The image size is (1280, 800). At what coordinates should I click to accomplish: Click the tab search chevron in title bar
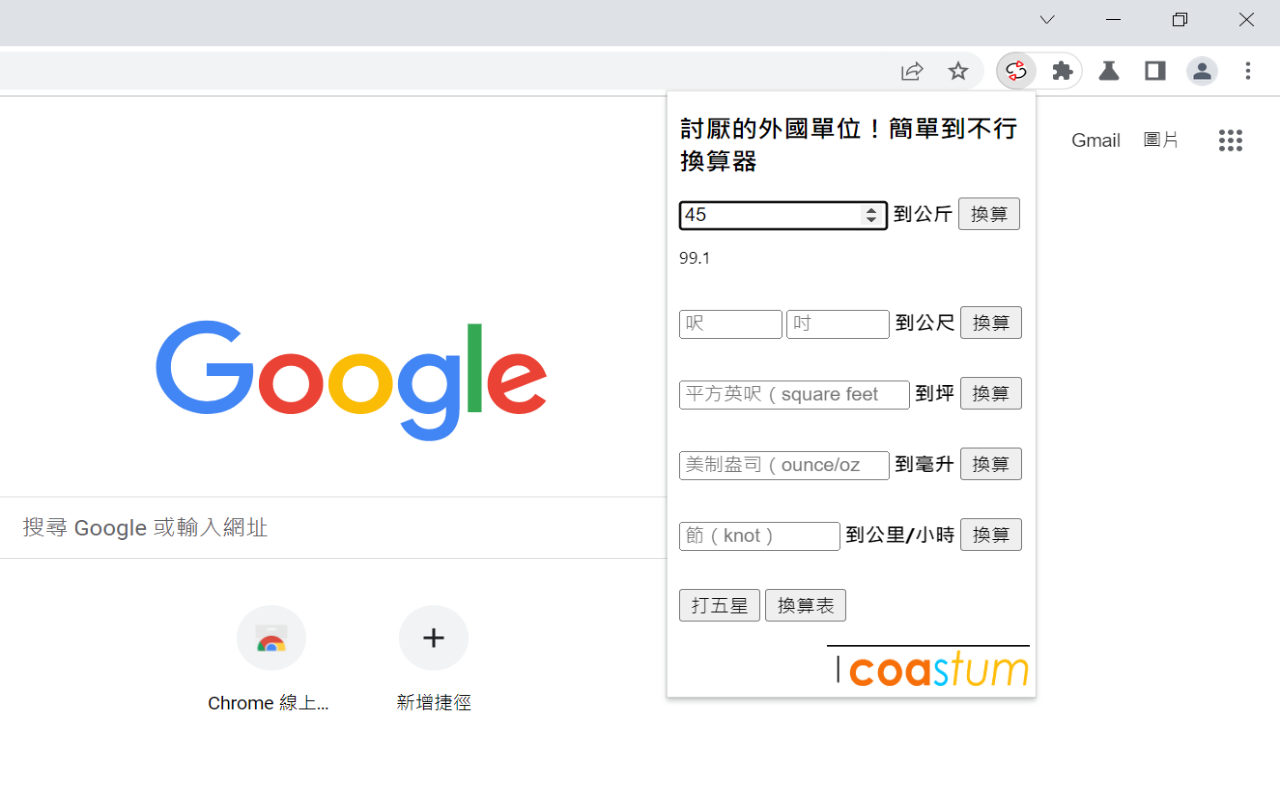[x=1047, y=20]
